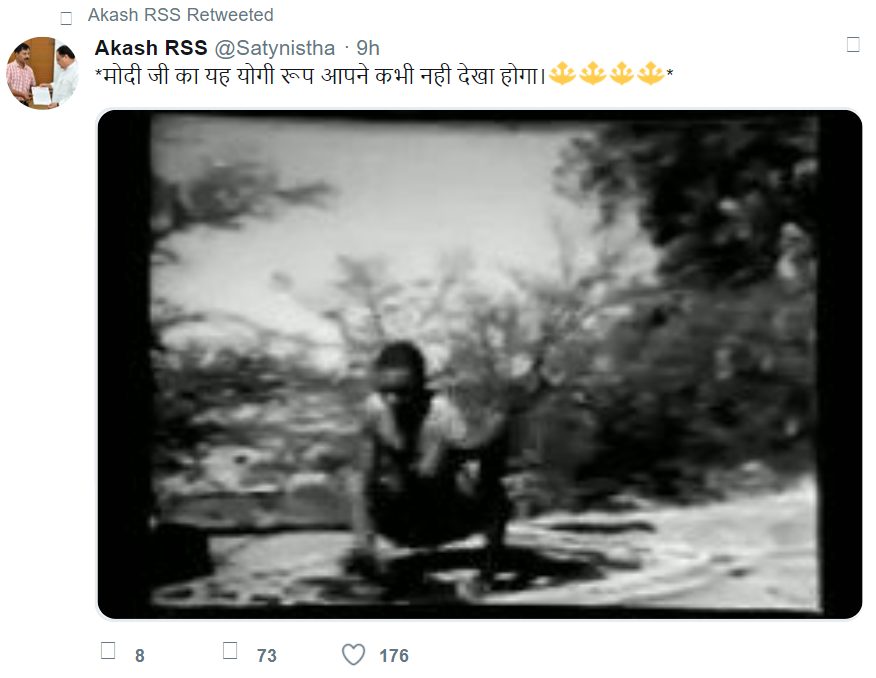
Task: Click the second lotus emoji in the tweet
Action: (x=592, y=74)
